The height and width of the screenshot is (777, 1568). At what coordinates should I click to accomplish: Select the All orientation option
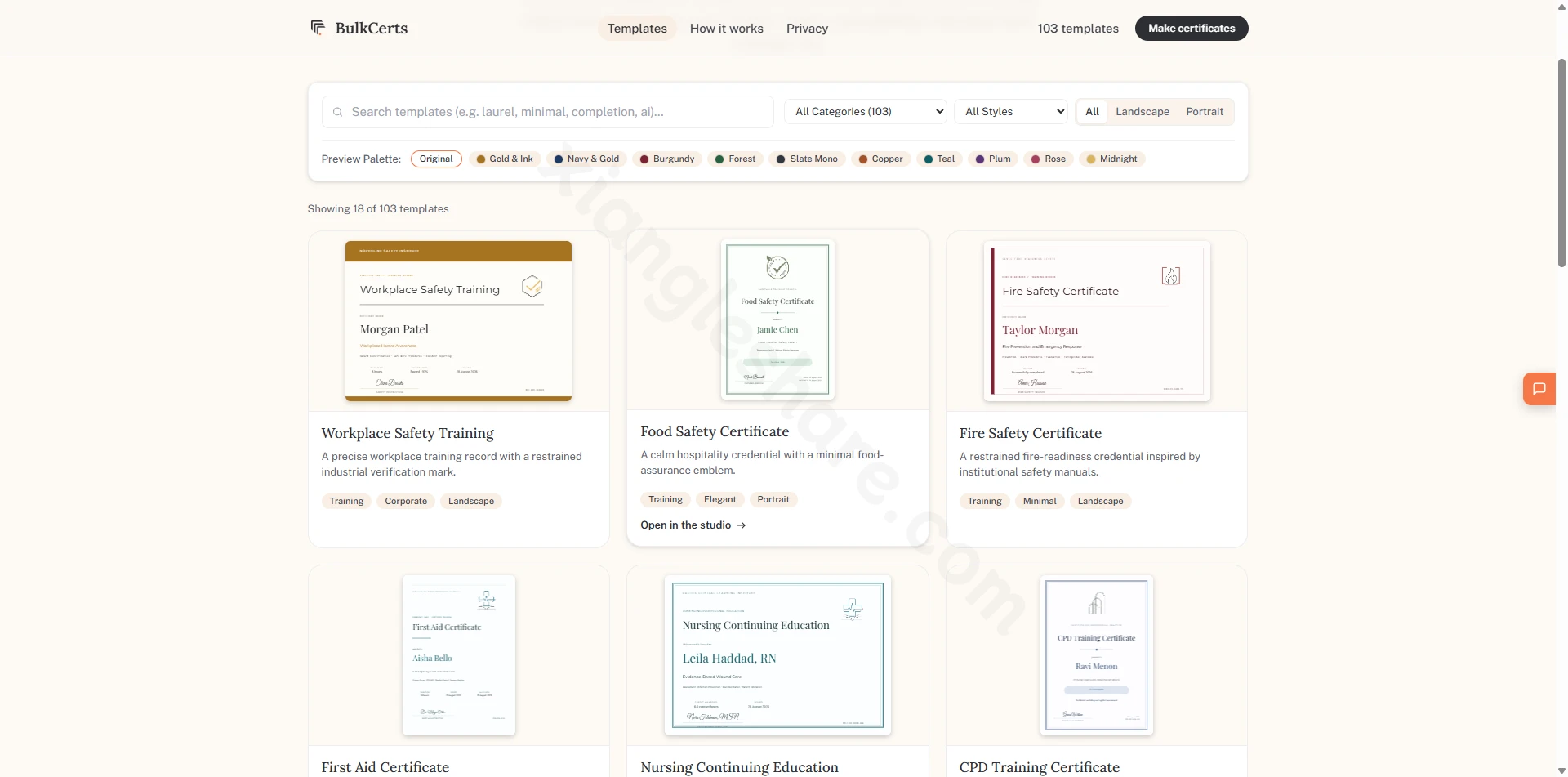click(x=1092, y=112)
